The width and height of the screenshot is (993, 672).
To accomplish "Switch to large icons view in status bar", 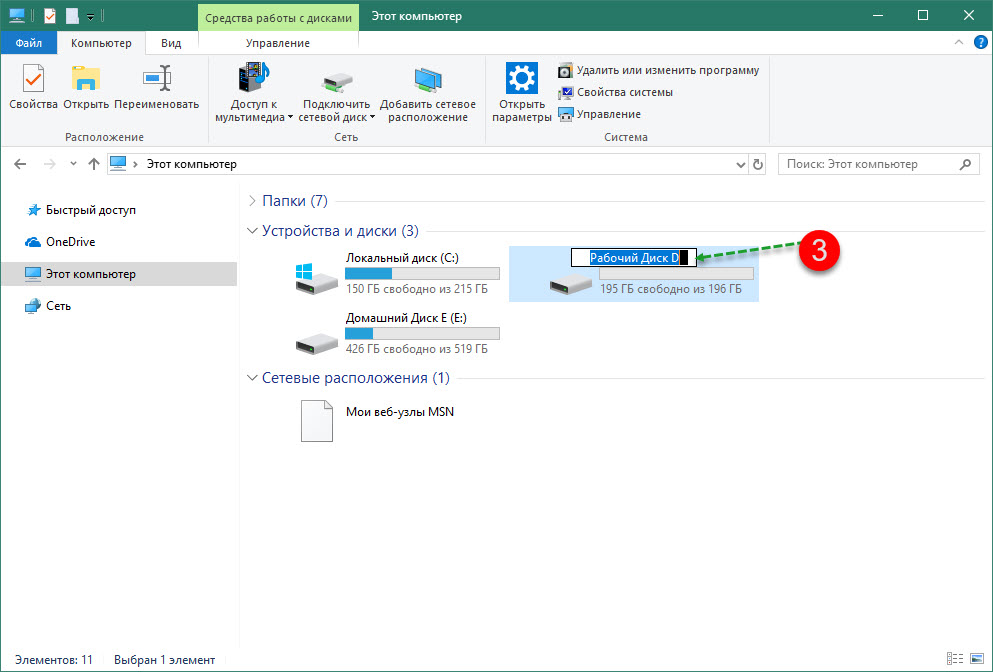I will click(977, 659).
